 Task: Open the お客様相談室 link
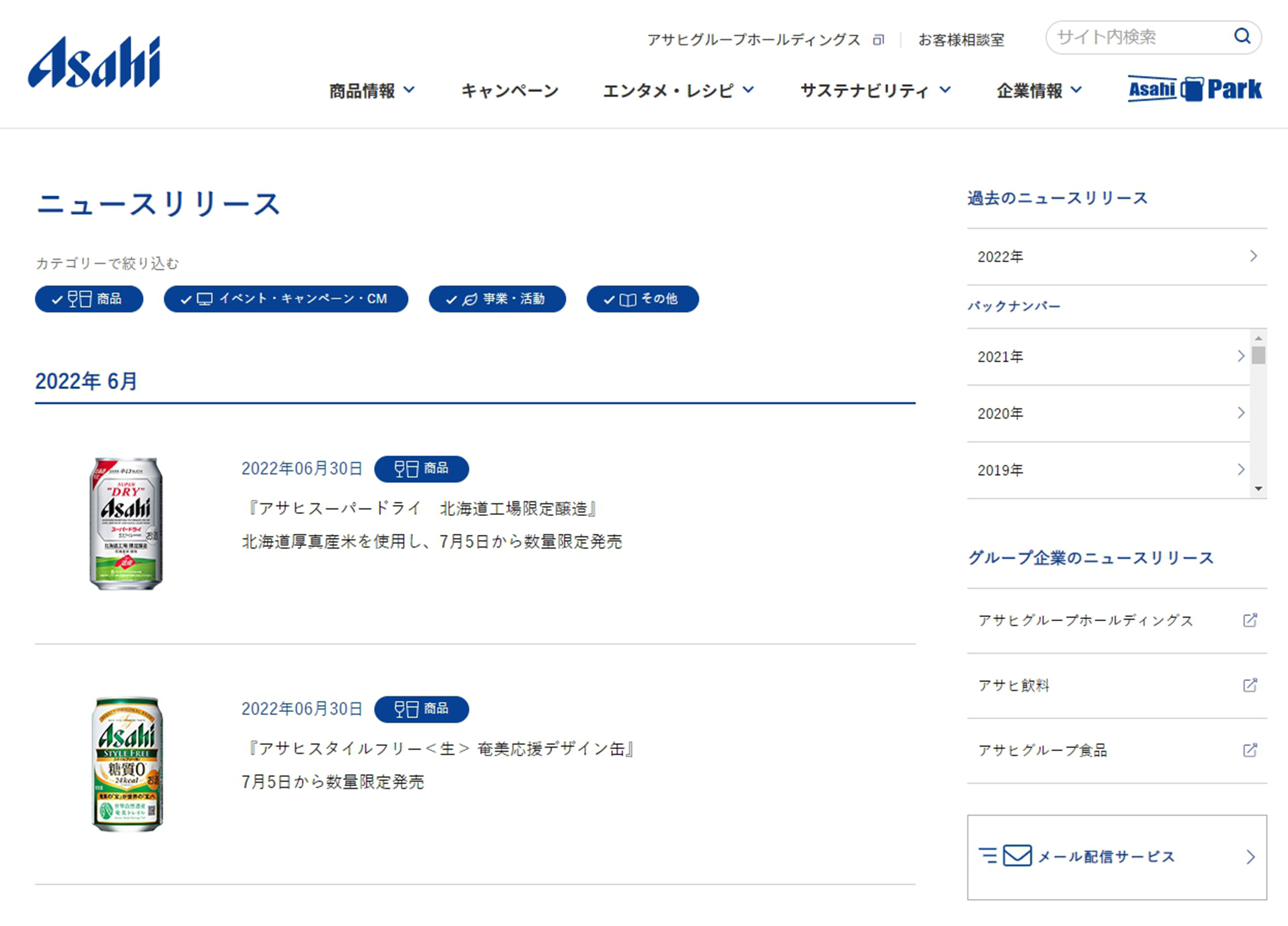click(x=961, y=40)
